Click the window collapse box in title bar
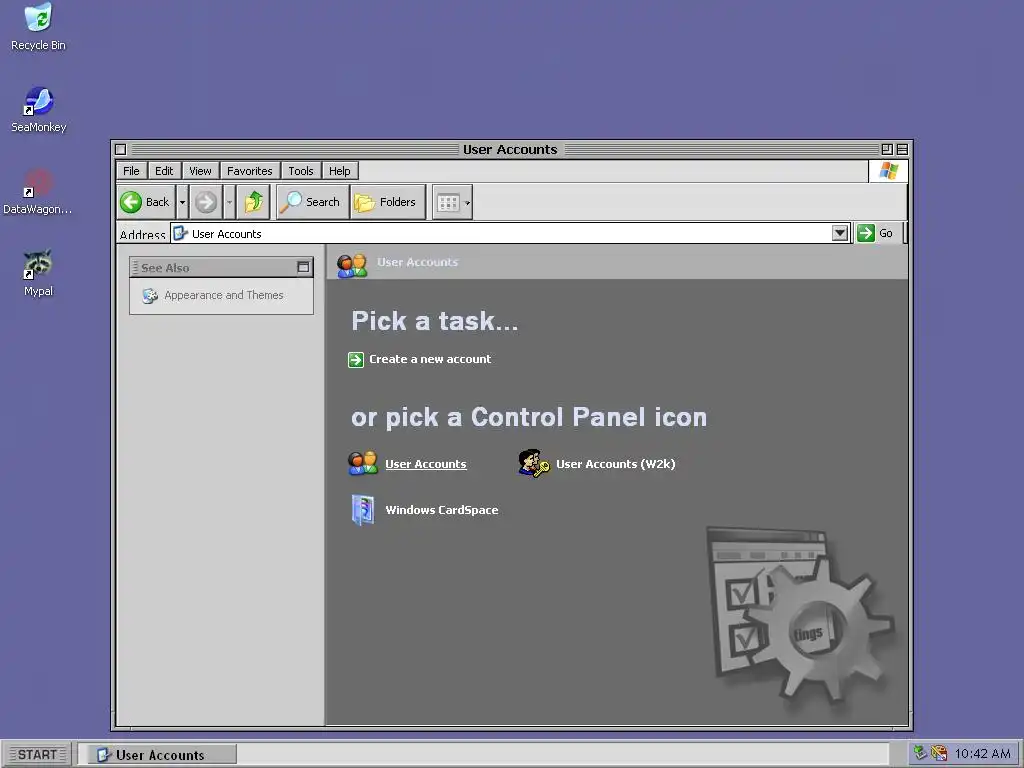Image resolution: width=1024 pixels, height=768 pixels. click(x=902, y=150)
